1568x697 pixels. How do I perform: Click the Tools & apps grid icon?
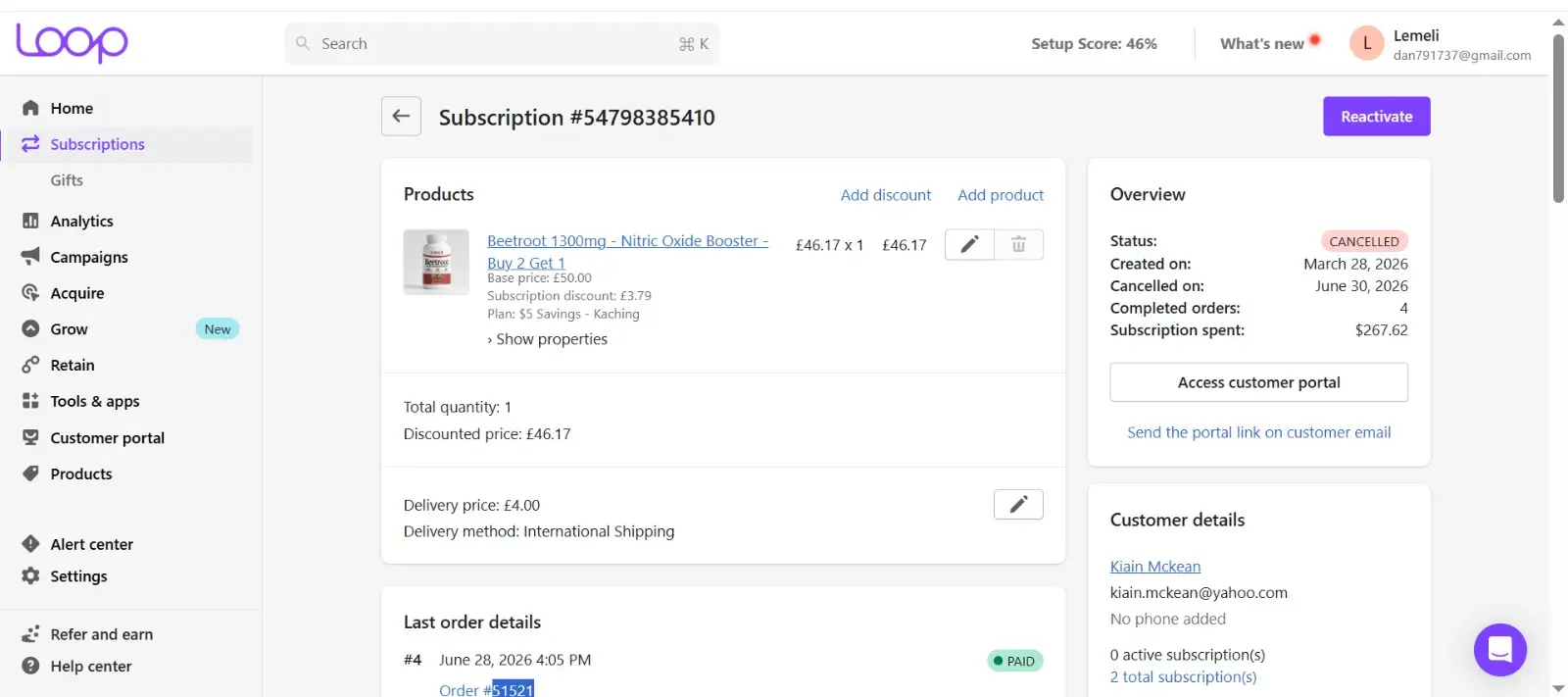point(30,401)
